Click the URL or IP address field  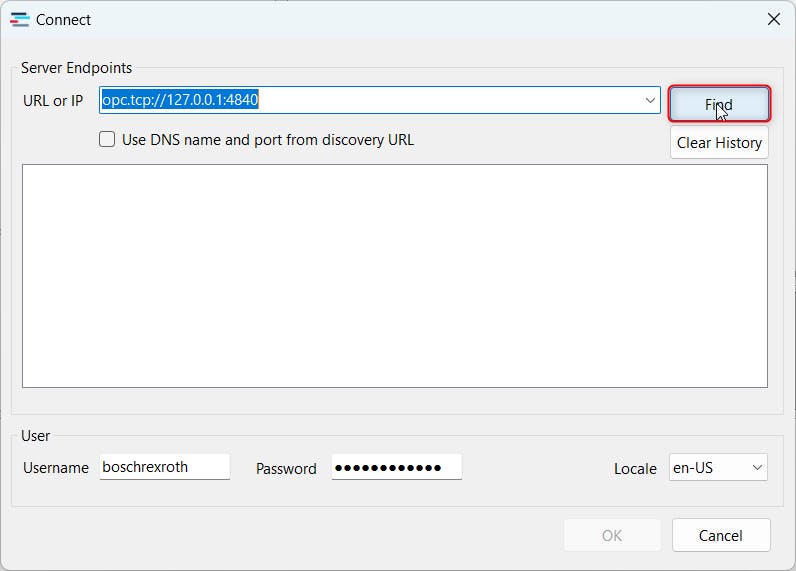coord(370,100)
